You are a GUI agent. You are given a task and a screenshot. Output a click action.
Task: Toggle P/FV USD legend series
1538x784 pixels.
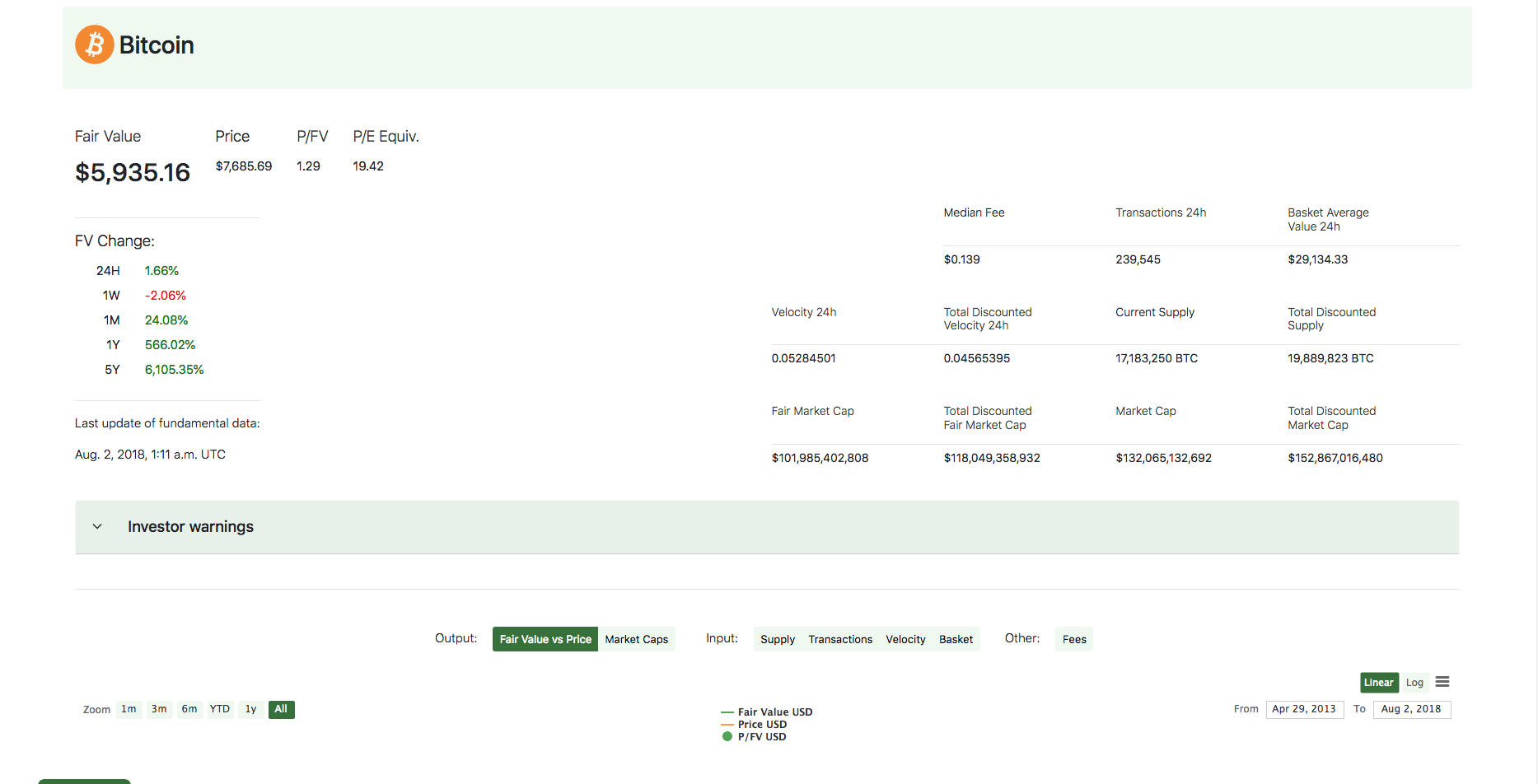[x=754, y=737]
